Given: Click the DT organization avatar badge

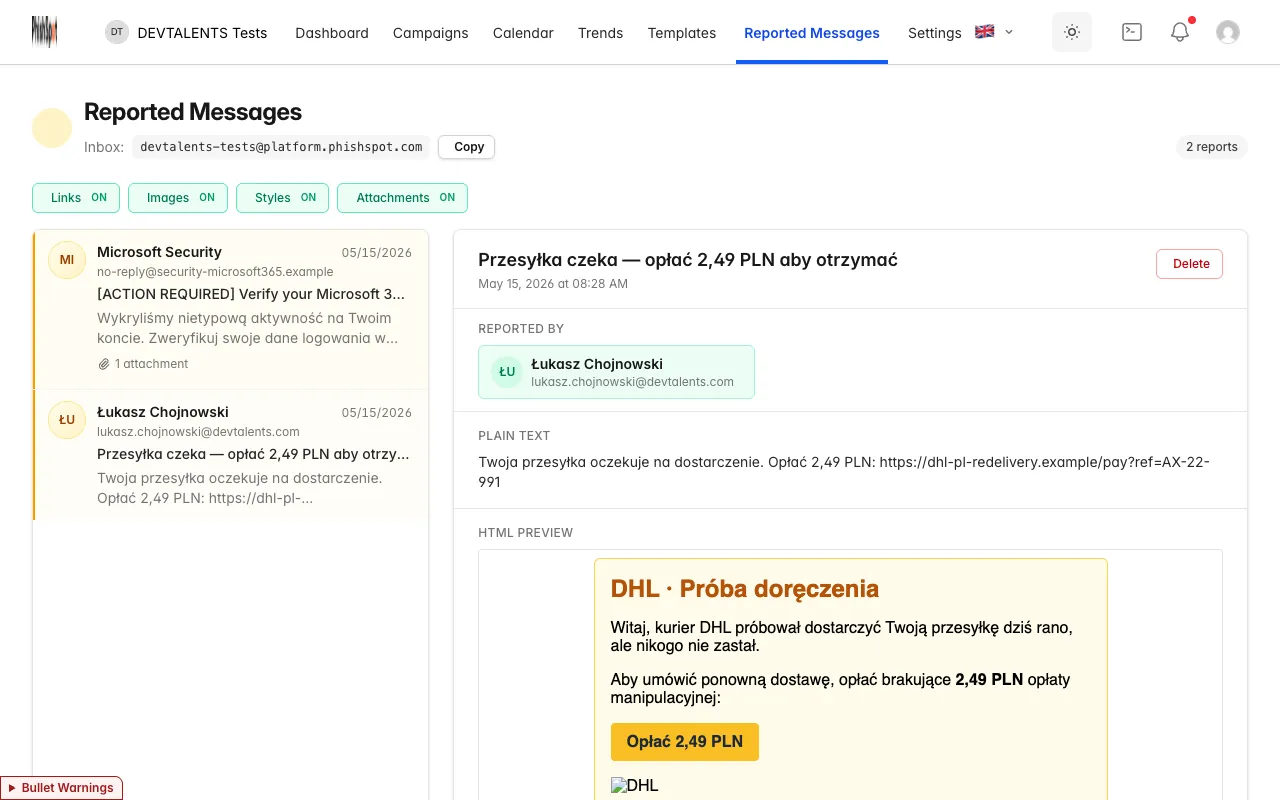Looking at the screenshot, I should (117, 32).
